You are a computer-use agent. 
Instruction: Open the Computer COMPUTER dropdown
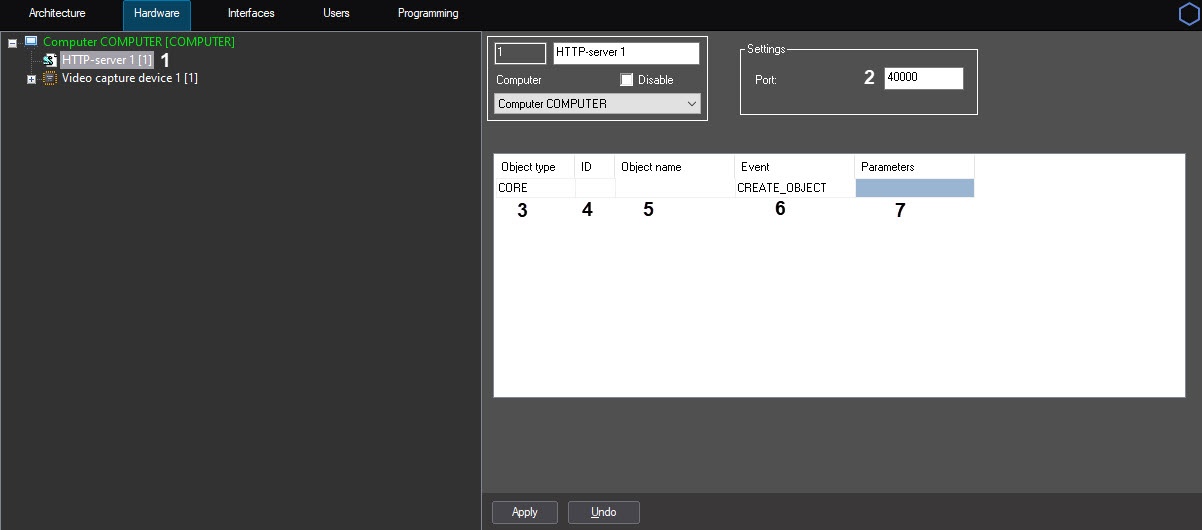click(597, 104)
